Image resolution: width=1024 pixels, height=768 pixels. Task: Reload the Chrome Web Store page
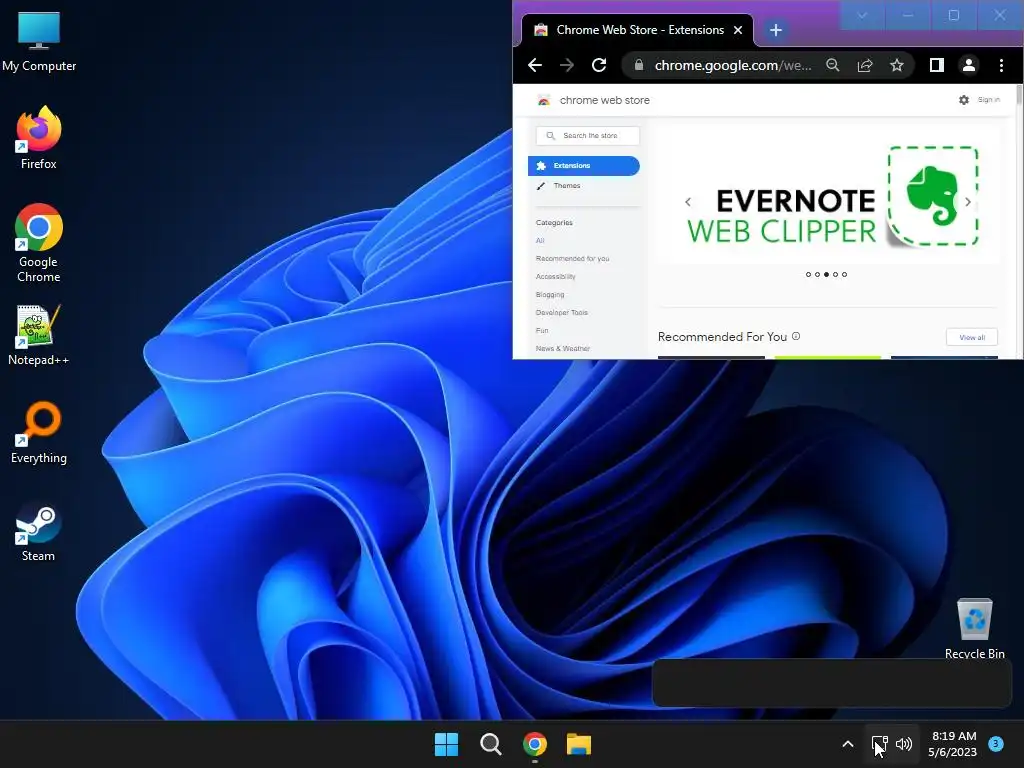coord(599,65)
